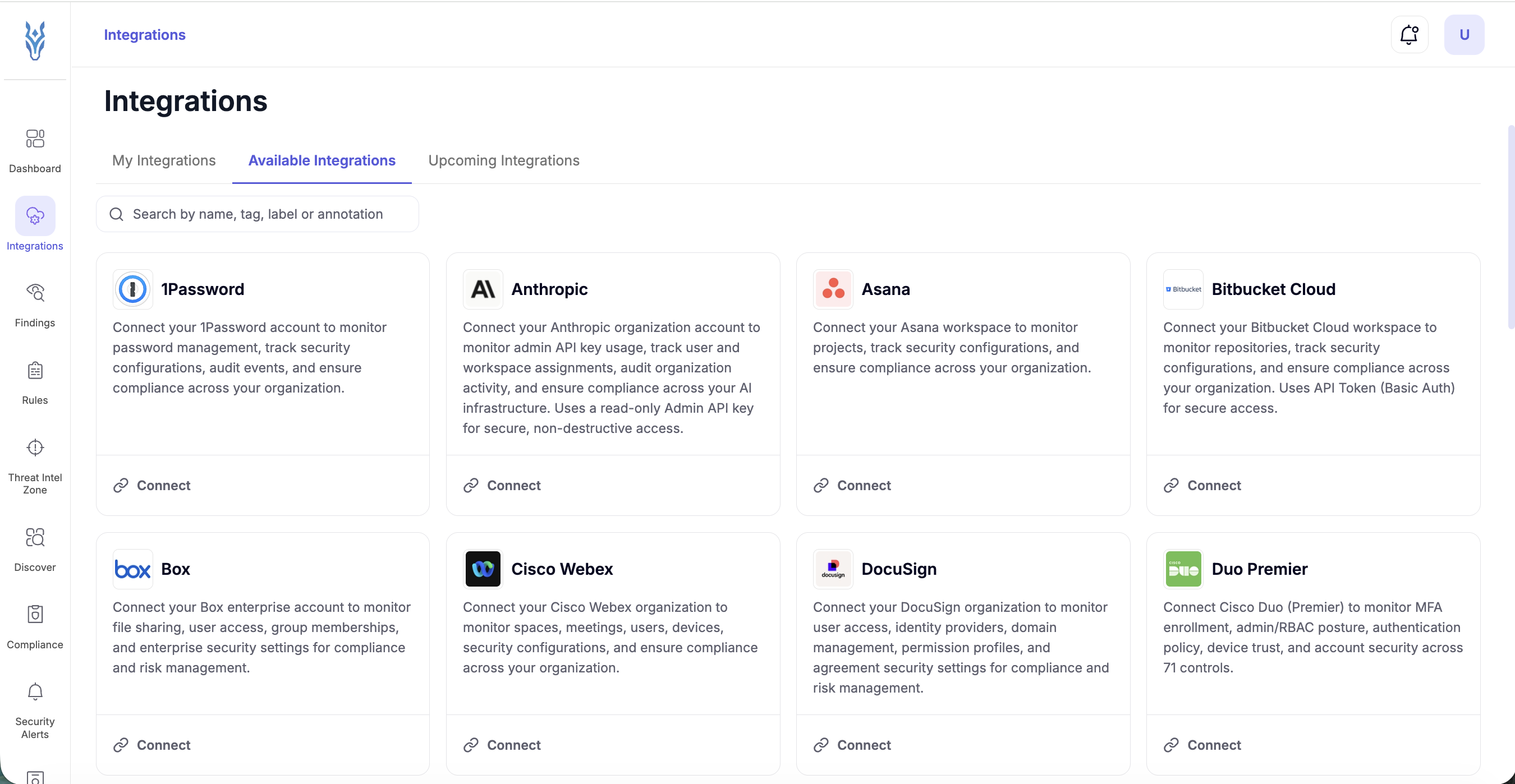
Task: Click the large Integrations page heading
Action: tap(186, 100)
